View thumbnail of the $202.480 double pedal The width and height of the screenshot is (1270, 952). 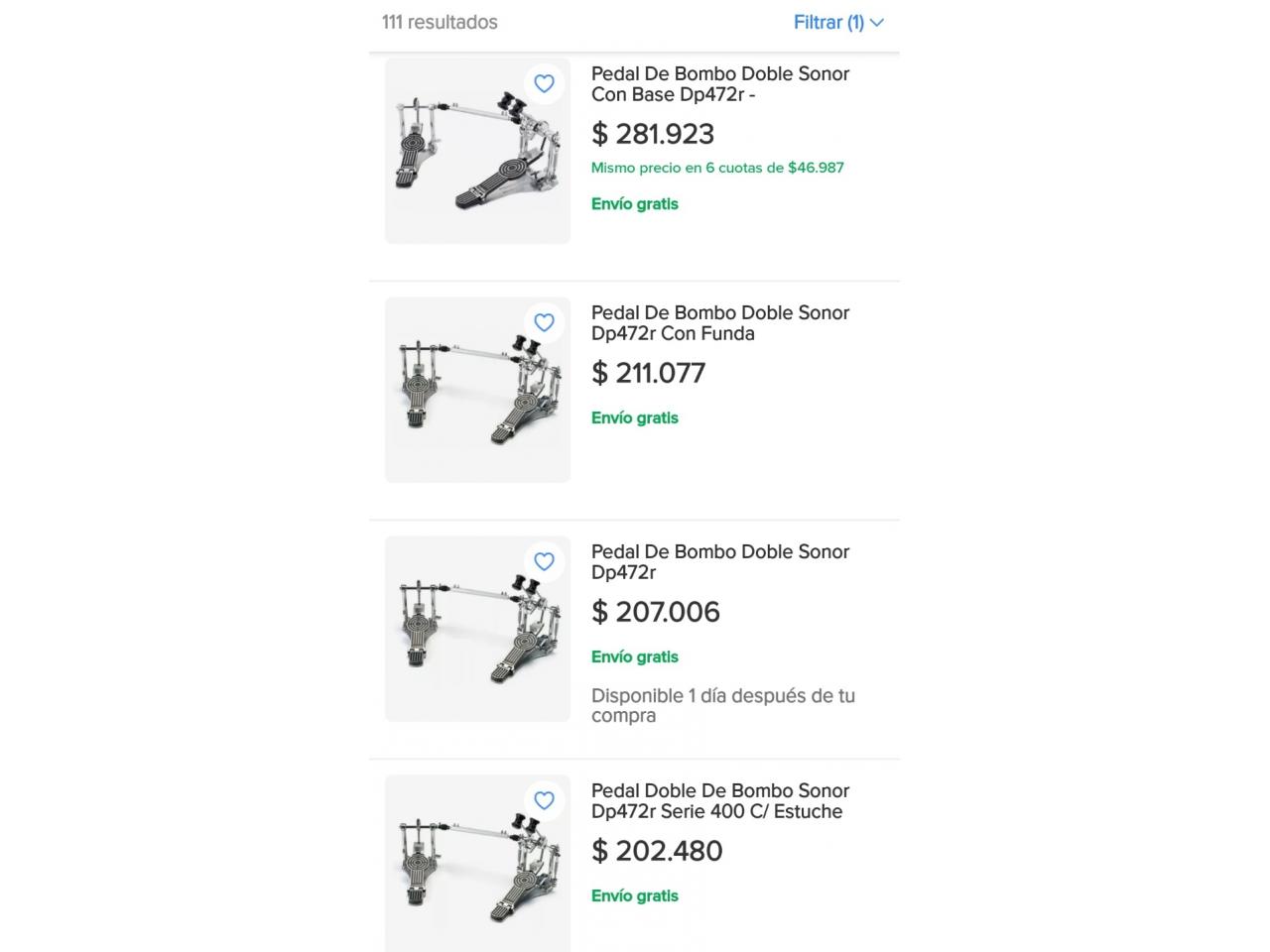click(477, 864)
